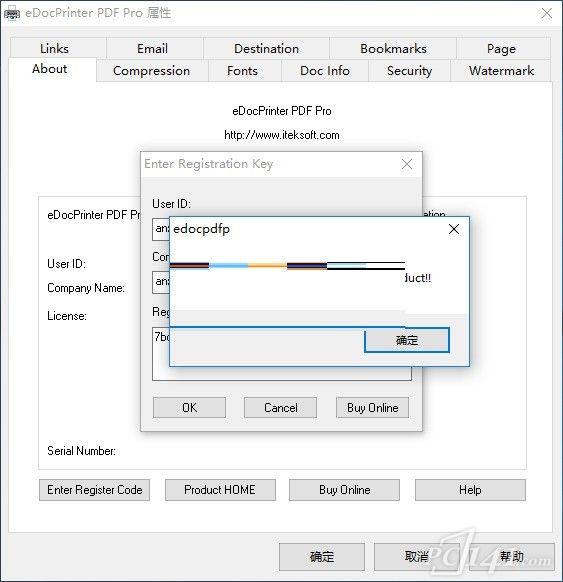Click Cancel in the Registration Key dialog
Viewport: 563px width, 582px height.
pos(281,408)
